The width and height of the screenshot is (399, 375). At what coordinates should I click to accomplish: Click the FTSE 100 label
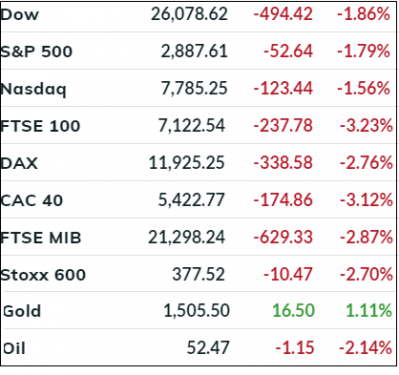(40, 126)
